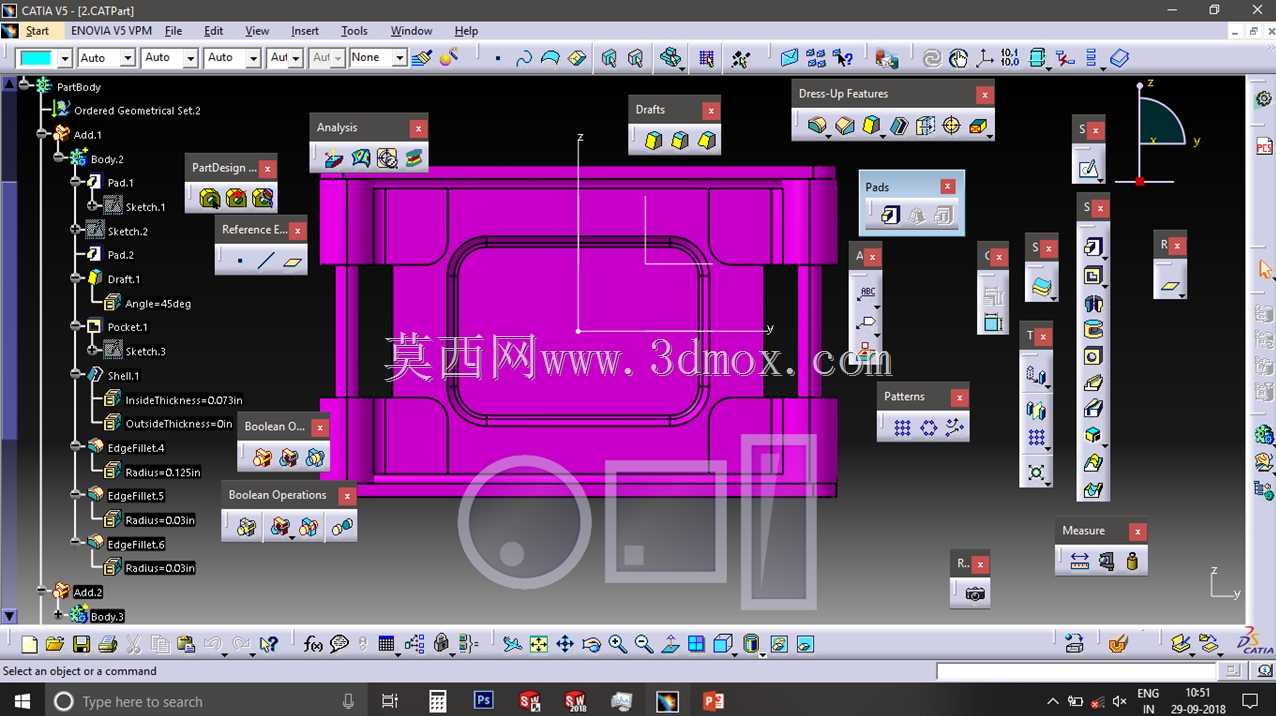Click the Assemble icon in Boolean Operations toolbar
1276x716 pixels.
246,526
